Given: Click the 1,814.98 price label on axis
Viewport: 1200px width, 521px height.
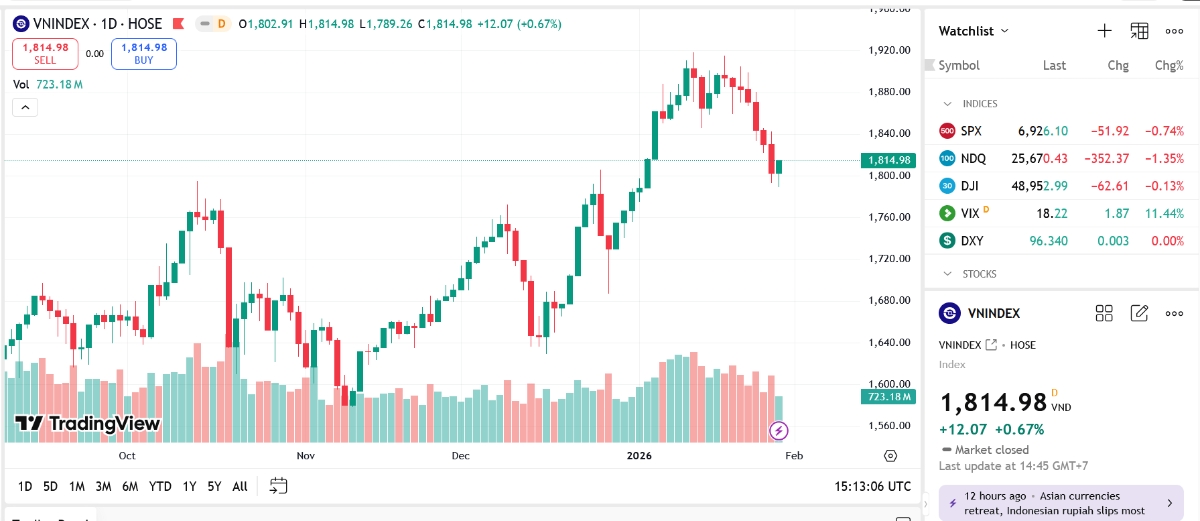Looking at the screenshot, I should pyautogui.click(x=888, y=160).
